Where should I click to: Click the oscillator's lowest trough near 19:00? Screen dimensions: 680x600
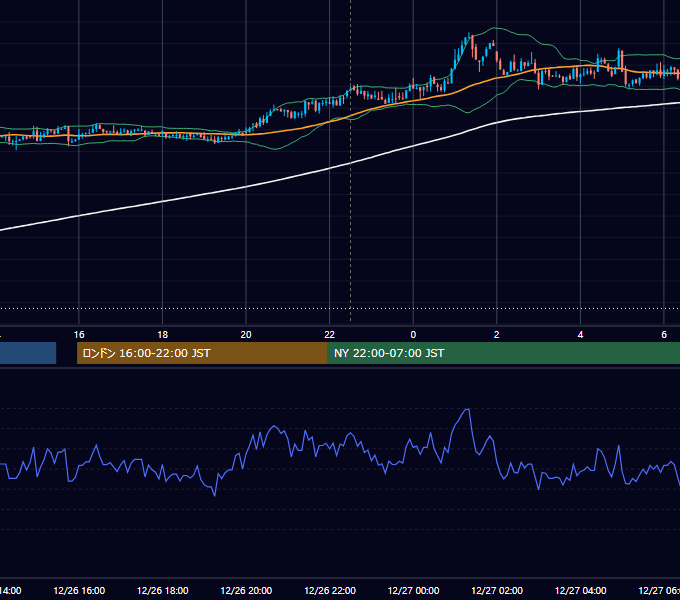(x=214, y=495)
